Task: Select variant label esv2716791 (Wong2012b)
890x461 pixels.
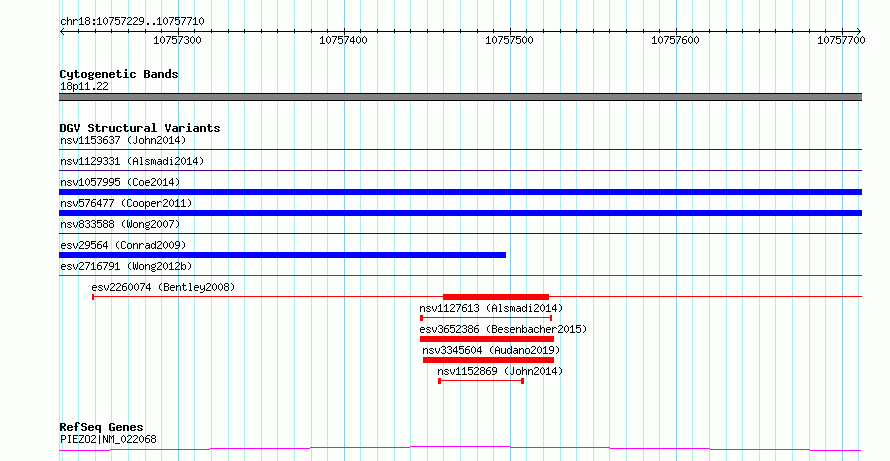Action: [x=126, y=266]
